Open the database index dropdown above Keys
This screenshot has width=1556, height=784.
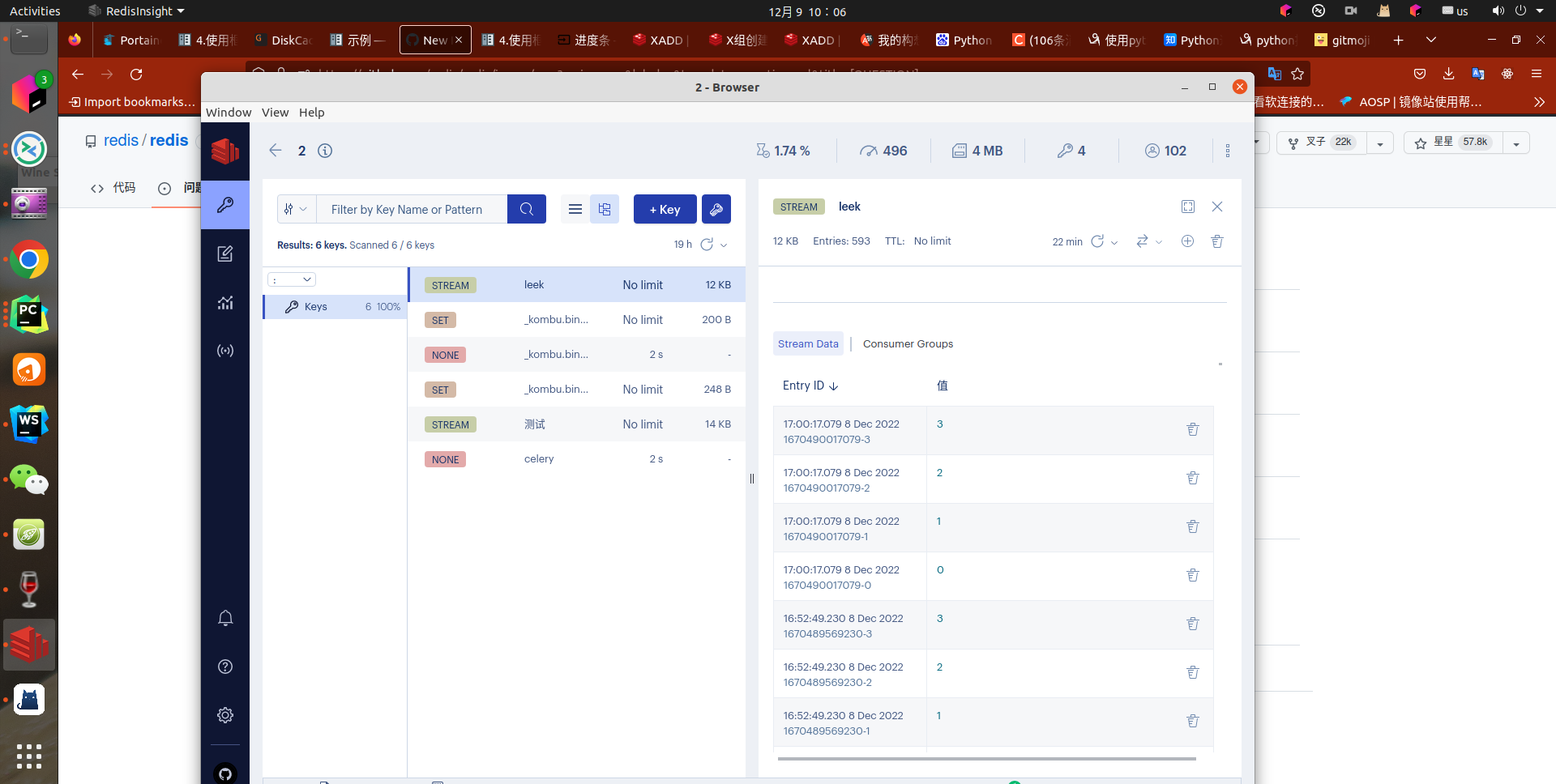pyautogui.click(x=292, y=279)
